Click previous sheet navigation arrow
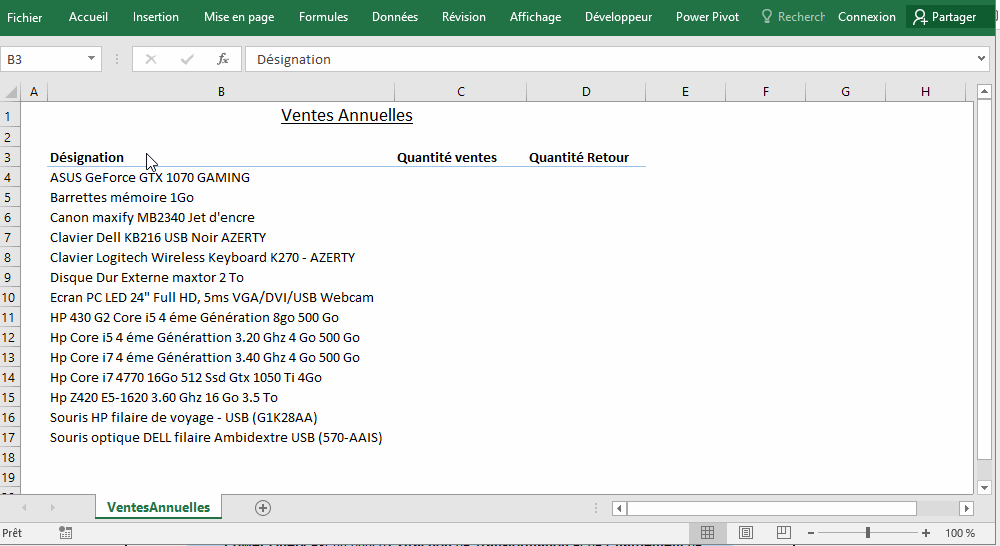This screenshot has height=546, width=1000. pyautogui.click(x=24, y=508)
